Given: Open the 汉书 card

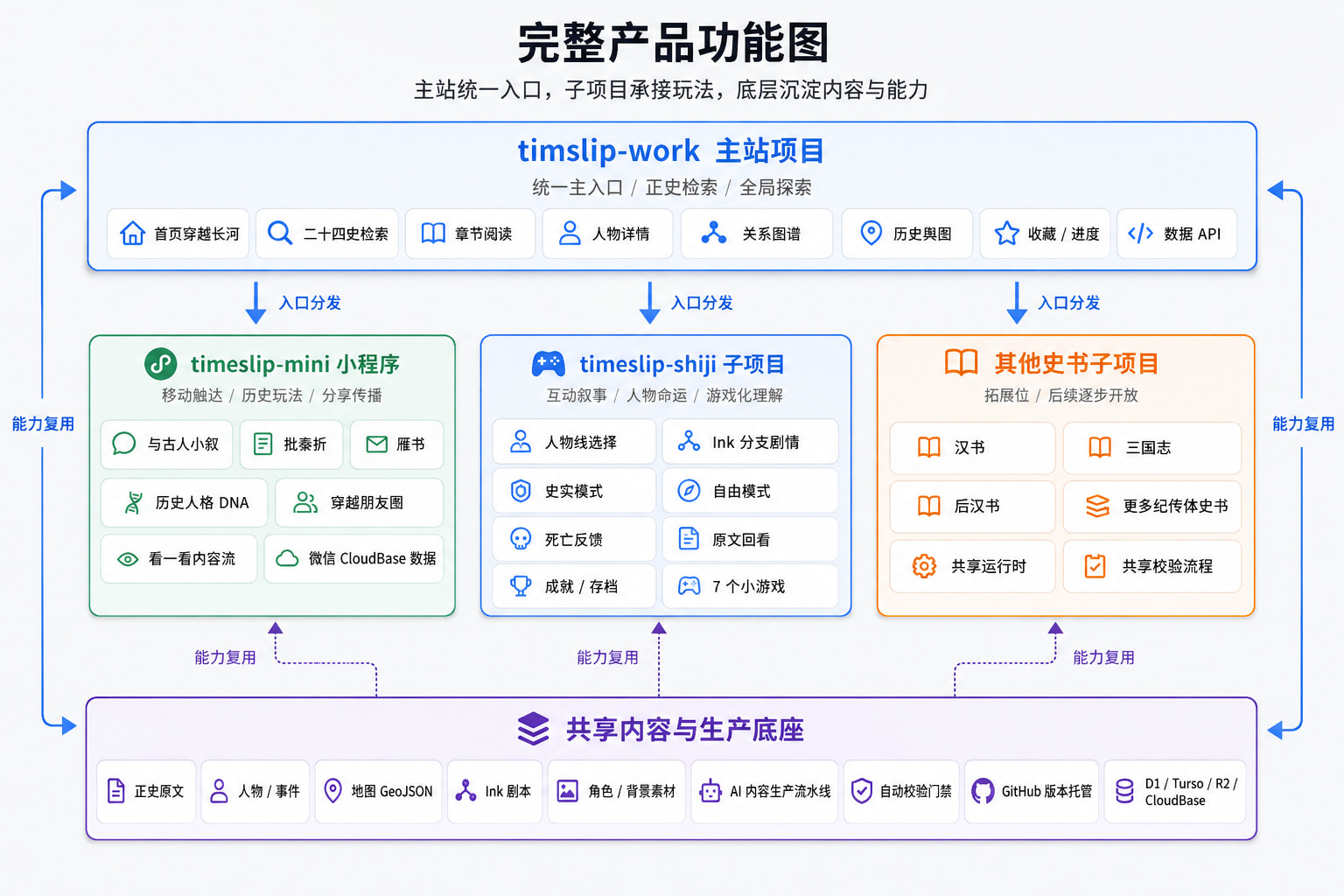Looking at the screenshot, I should (x=972, y=448).
